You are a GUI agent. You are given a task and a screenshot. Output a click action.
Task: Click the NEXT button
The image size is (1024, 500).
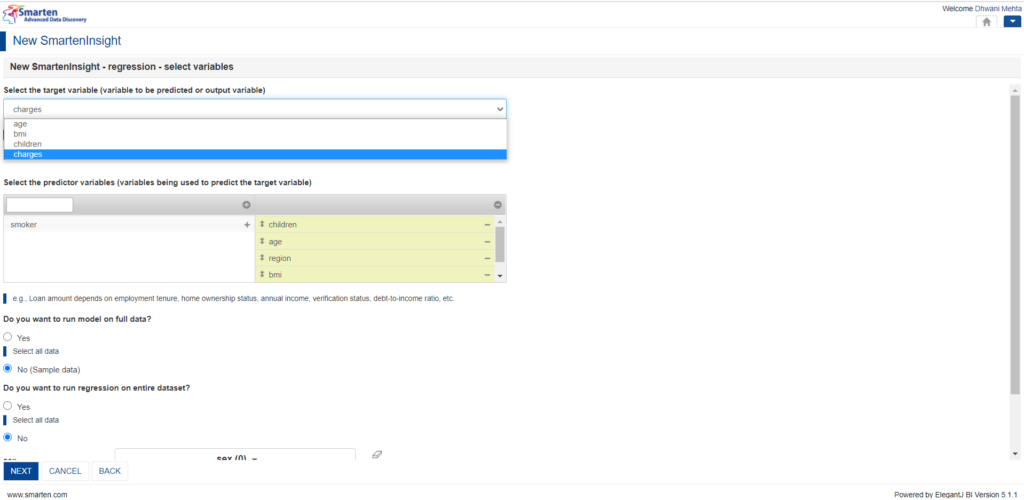[x=21, y=471]
